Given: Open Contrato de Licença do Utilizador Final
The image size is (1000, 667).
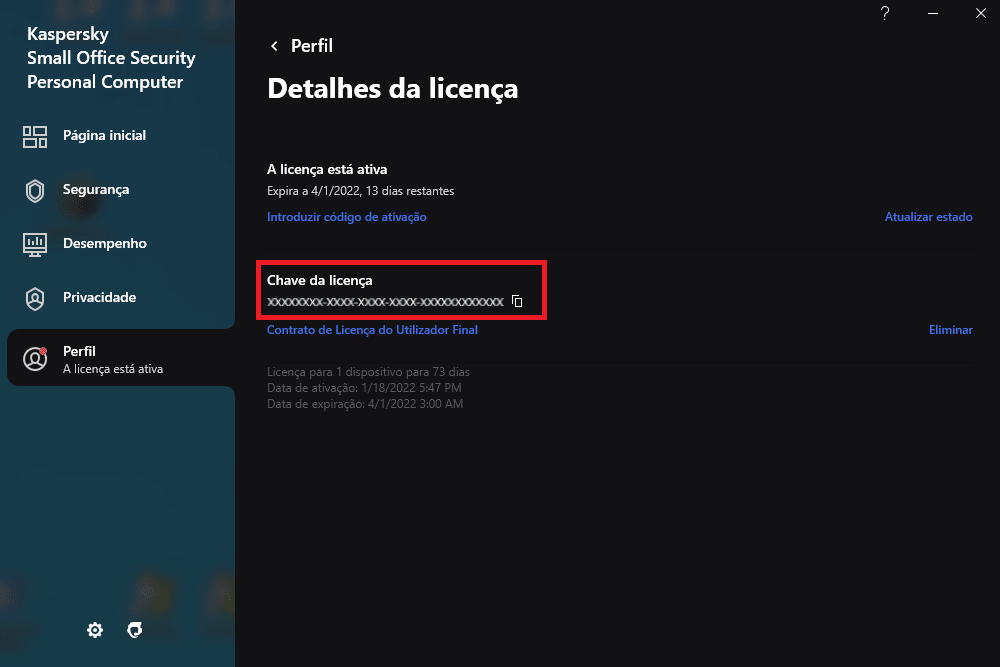Looking at the screenshot, I should (x=372, y=330).
